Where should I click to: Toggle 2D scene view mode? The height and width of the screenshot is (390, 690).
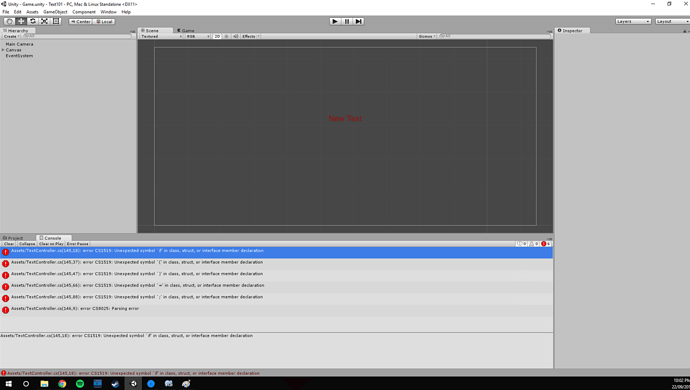click(x=217, y=37)
